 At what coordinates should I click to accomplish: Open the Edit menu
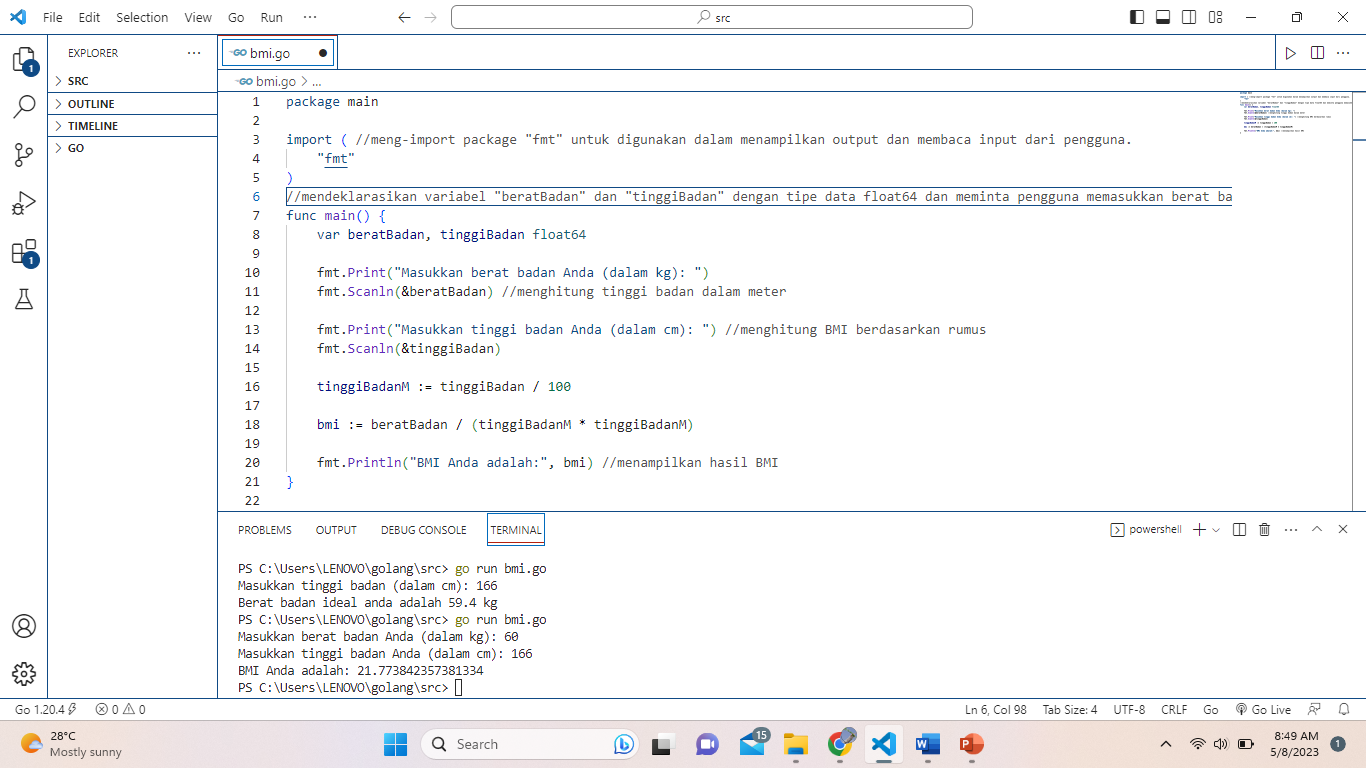89,17
